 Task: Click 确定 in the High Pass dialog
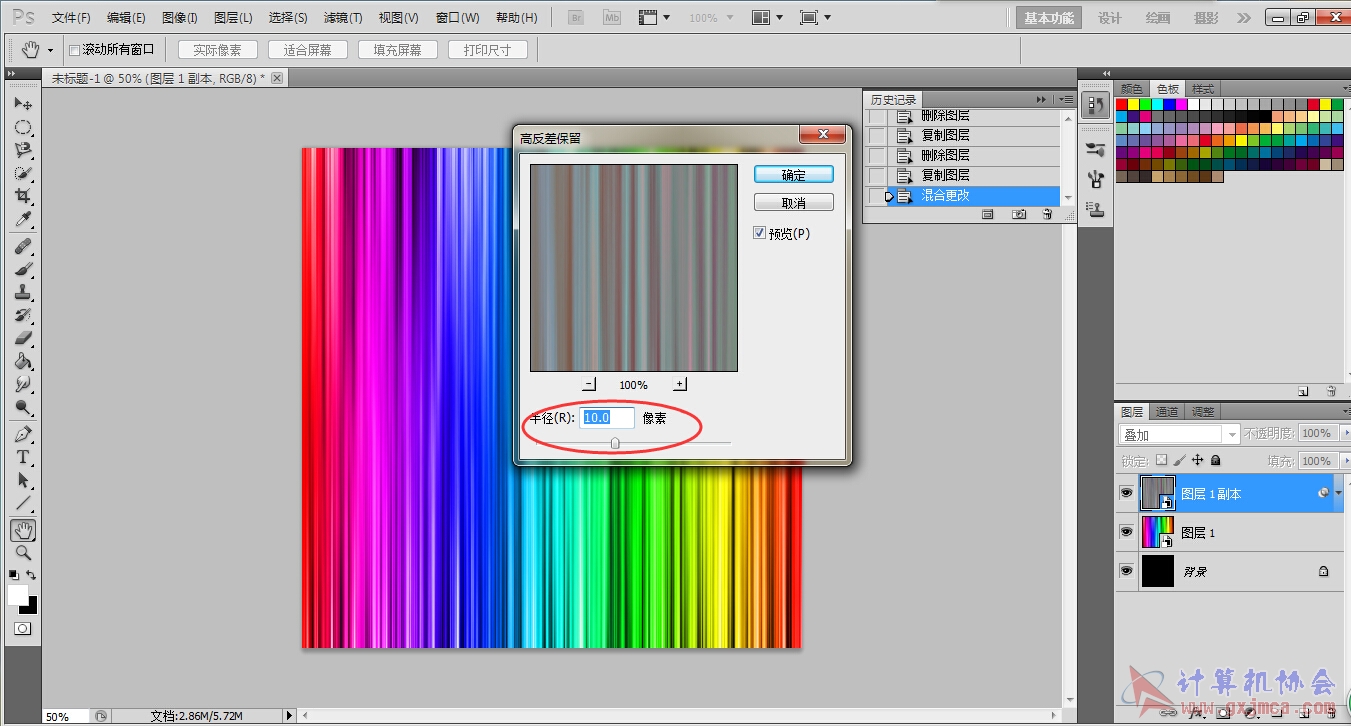794,174
